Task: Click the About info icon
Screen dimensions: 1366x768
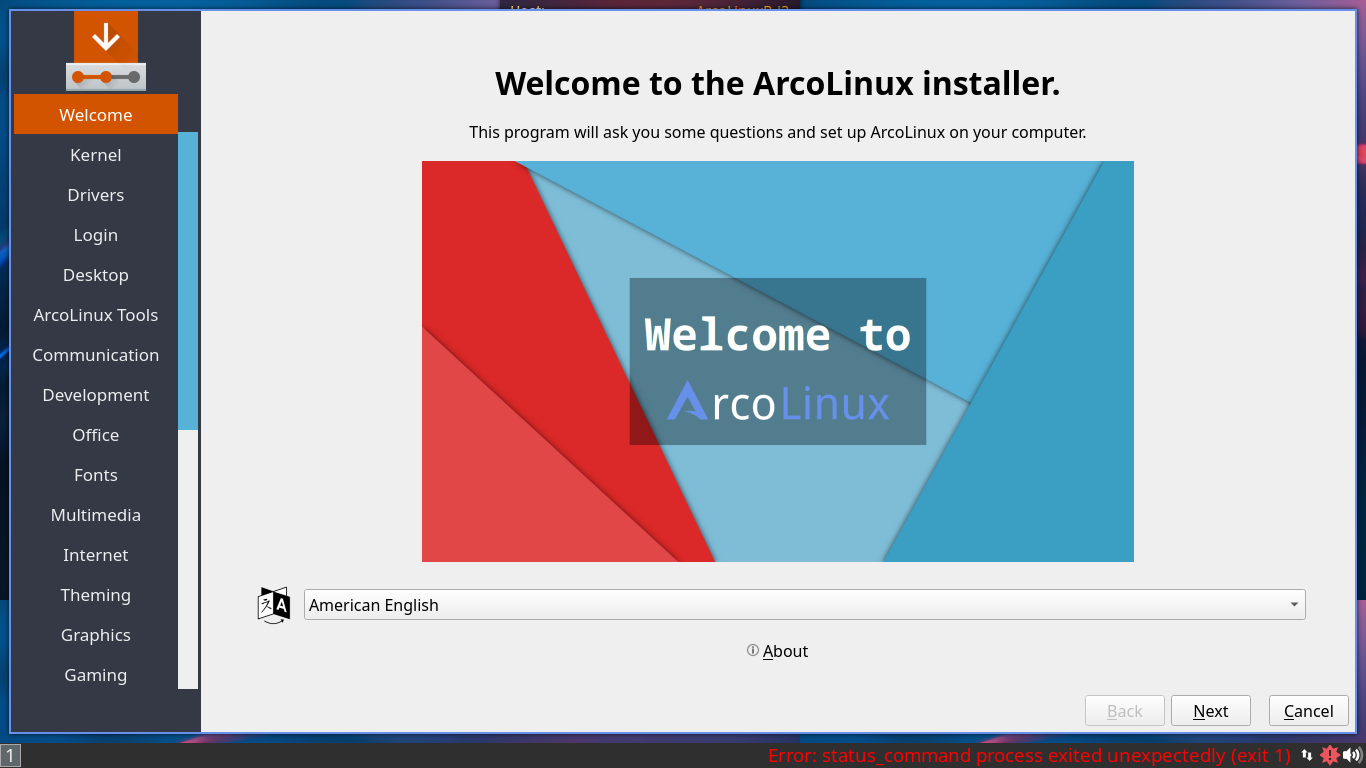Action: click(x=753, y=651)
